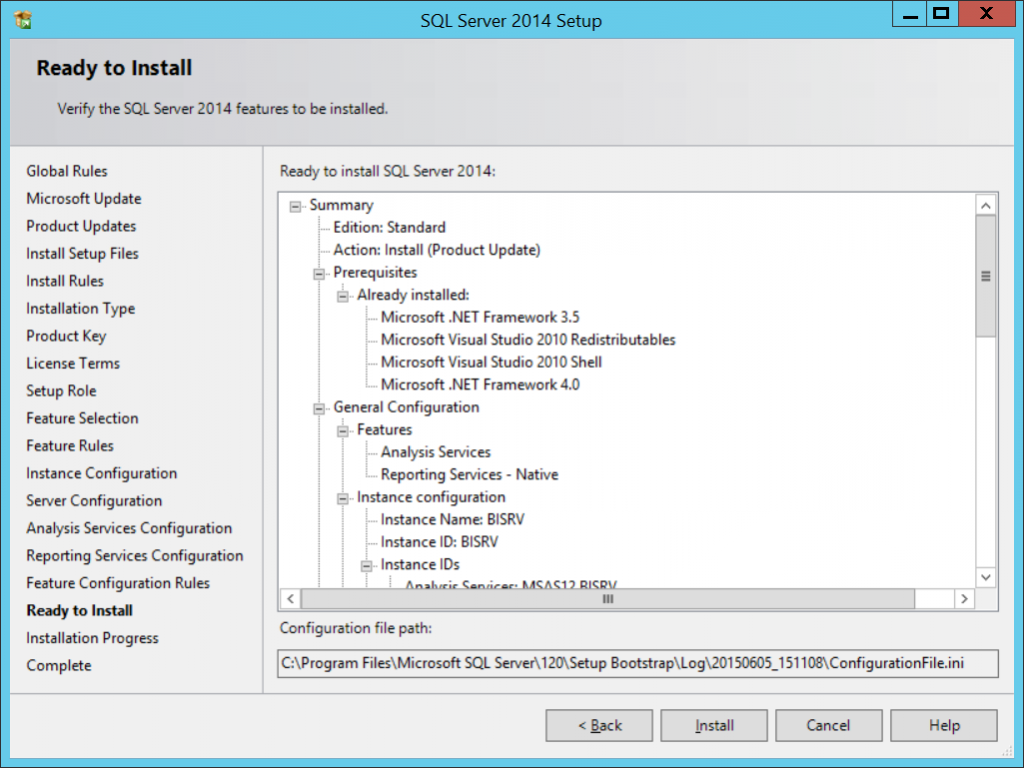Click the down arrow of the vertical scrollbar
Screen dimensions: 1024x768
point(985,577)
